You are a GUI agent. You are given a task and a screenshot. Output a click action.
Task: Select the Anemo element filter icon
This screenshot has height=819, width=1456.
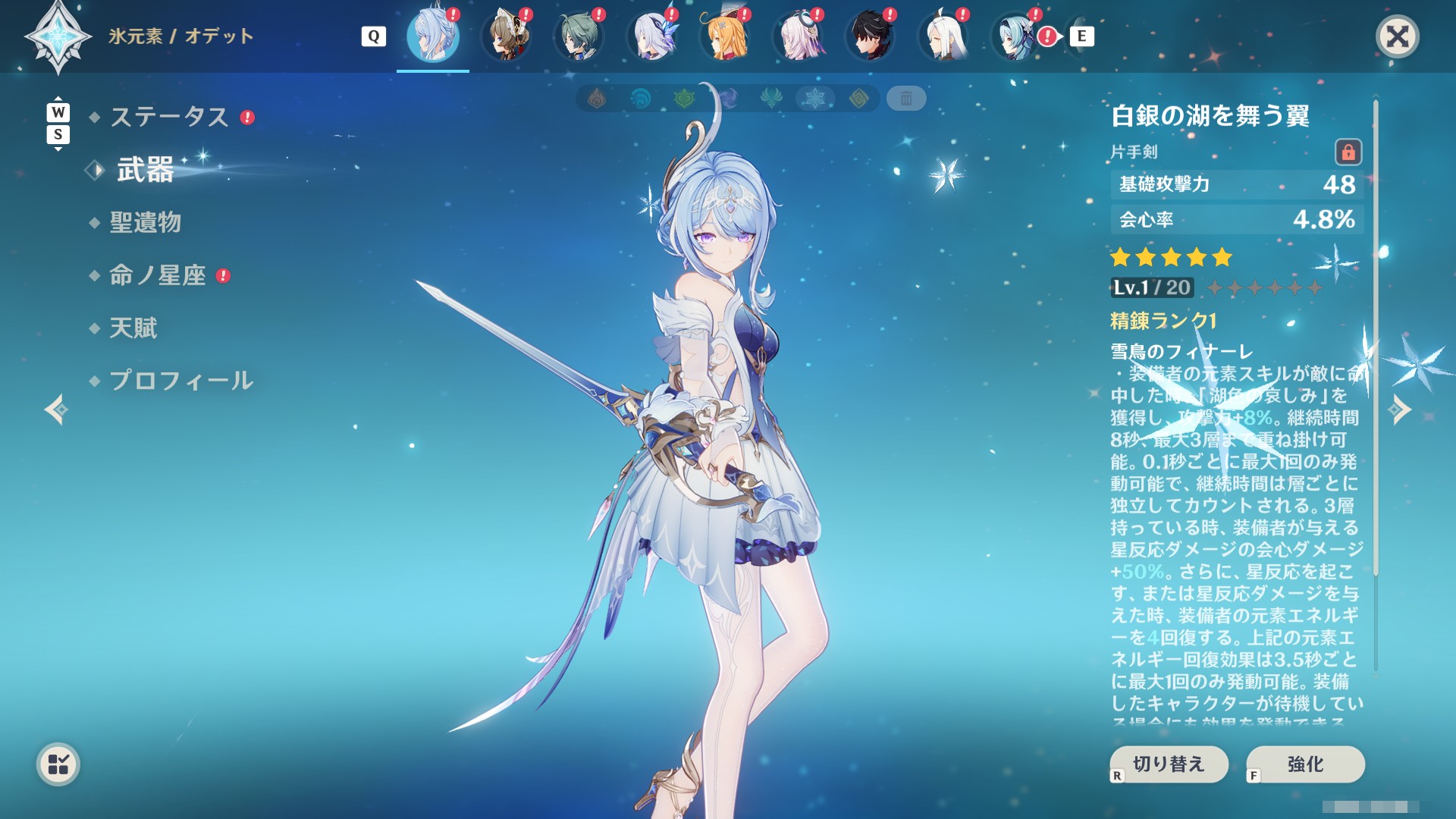pos(772,99)
